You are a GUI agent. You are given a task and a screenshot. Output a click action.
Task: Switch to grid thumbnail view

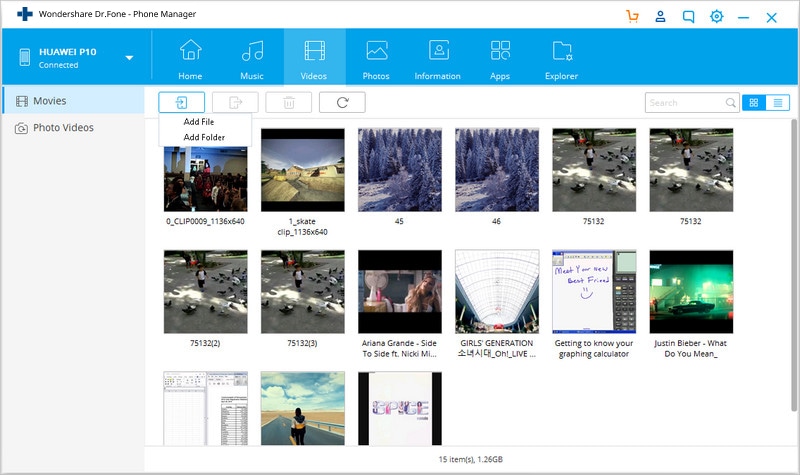click(x=754, y=103)
